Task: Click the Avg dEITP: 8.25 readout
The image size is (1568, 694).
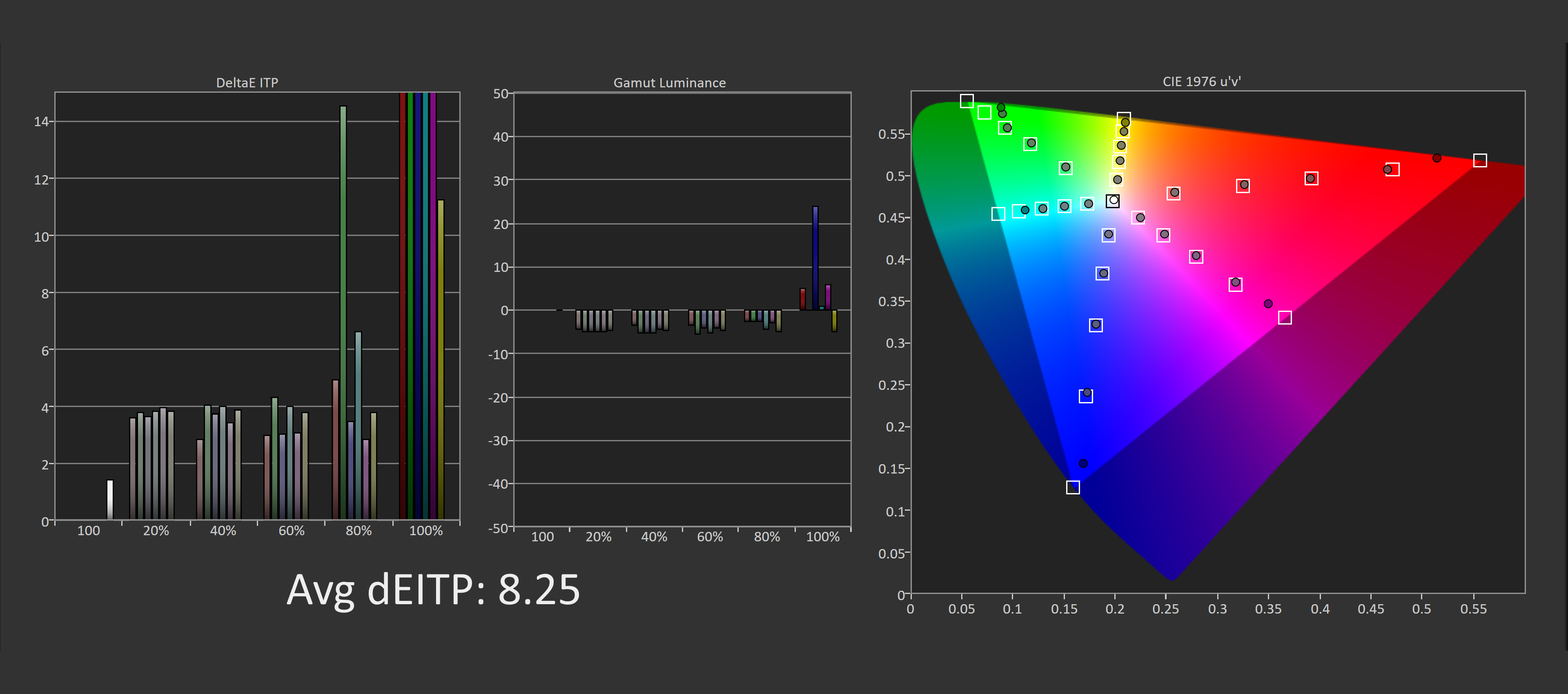Action: point(433,589)
